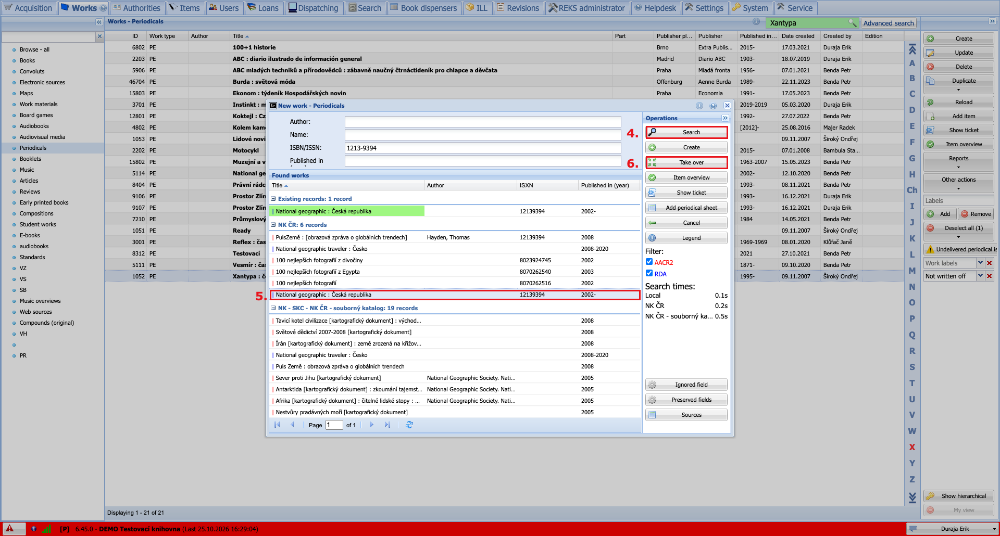Open the Dispatching tab
Image resolution: width=1000 pixels, height=536 pixels.
(312, 8)
